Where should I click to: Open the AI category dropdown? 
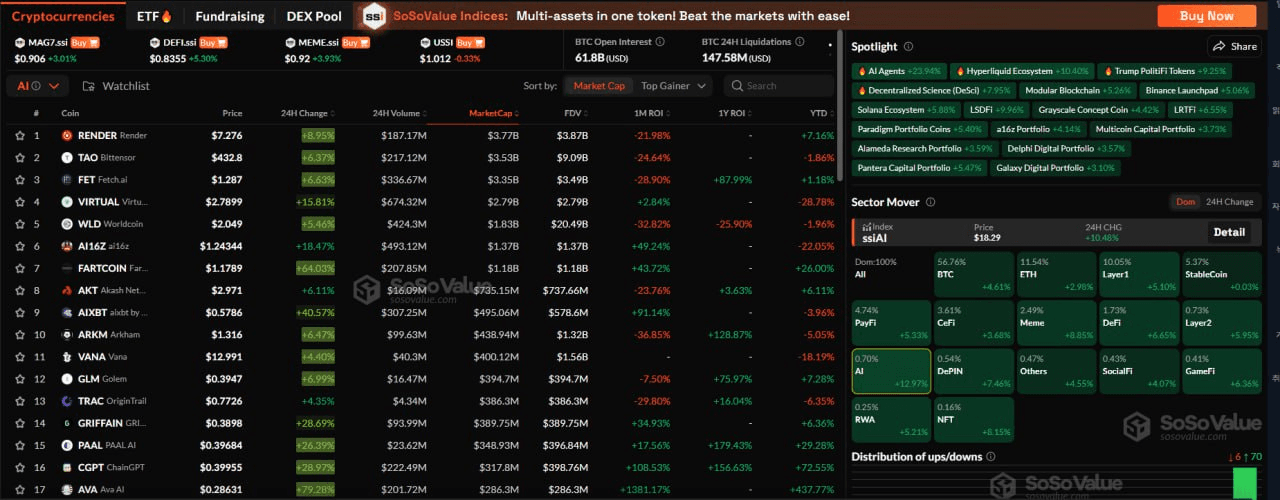pyautogui.click(x=27, y=86)
